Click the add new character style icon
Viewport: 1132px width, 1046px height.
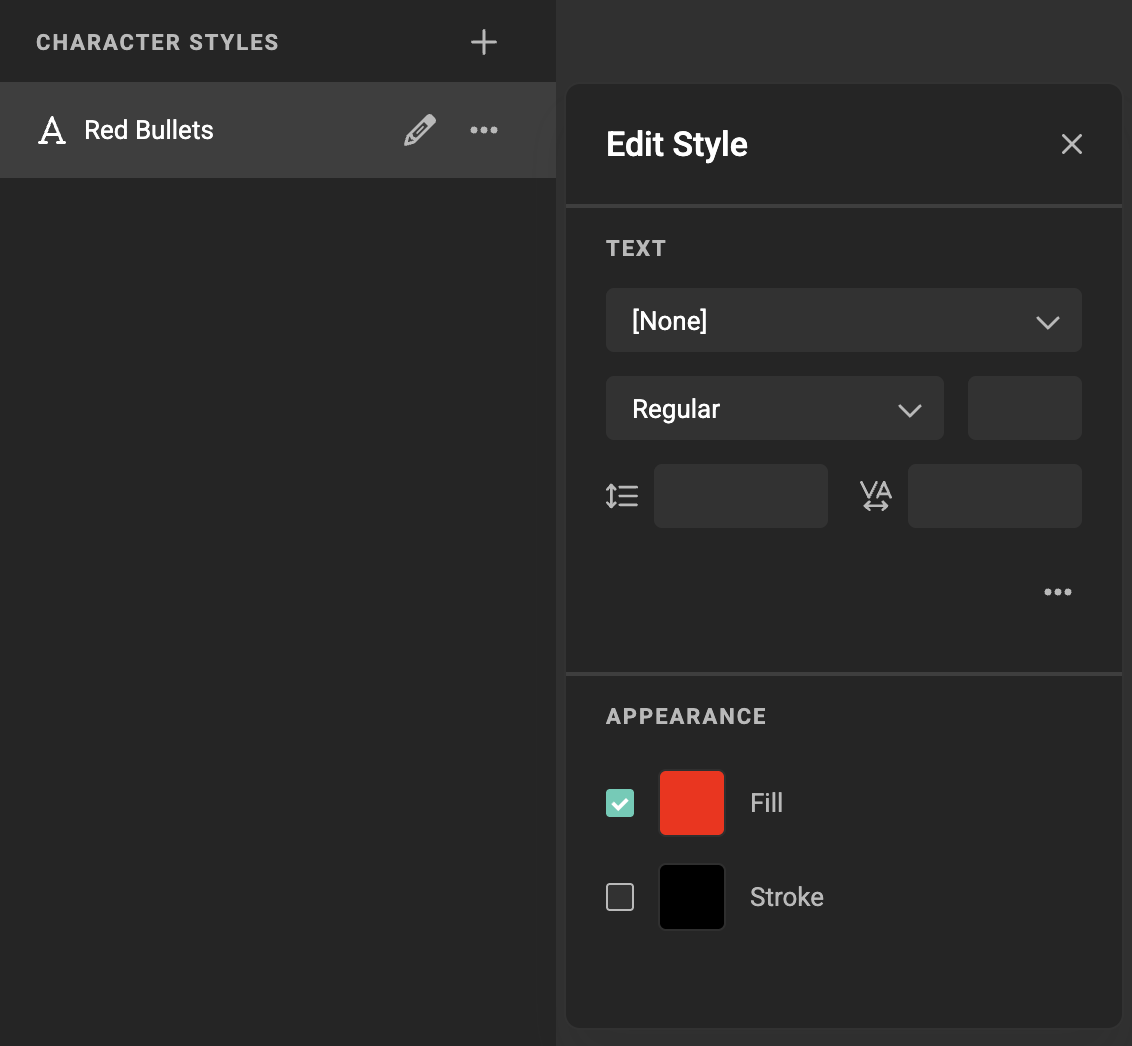click(x=484, y=42)
